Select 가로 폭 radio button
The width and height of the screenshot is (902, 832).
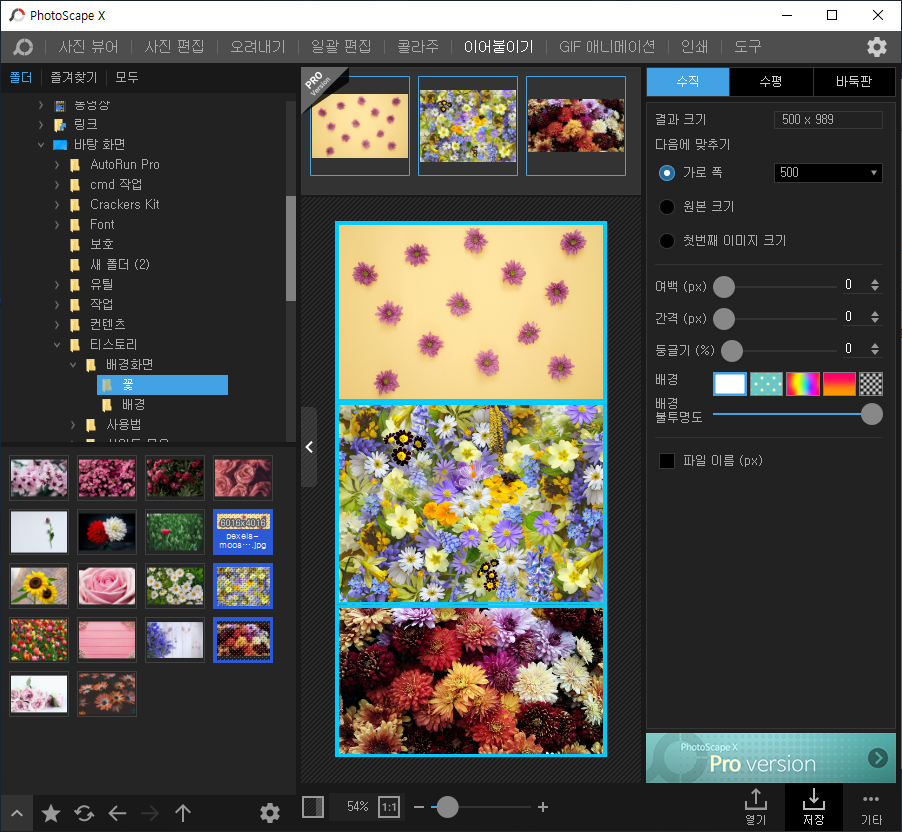click(x=667, y=173)
